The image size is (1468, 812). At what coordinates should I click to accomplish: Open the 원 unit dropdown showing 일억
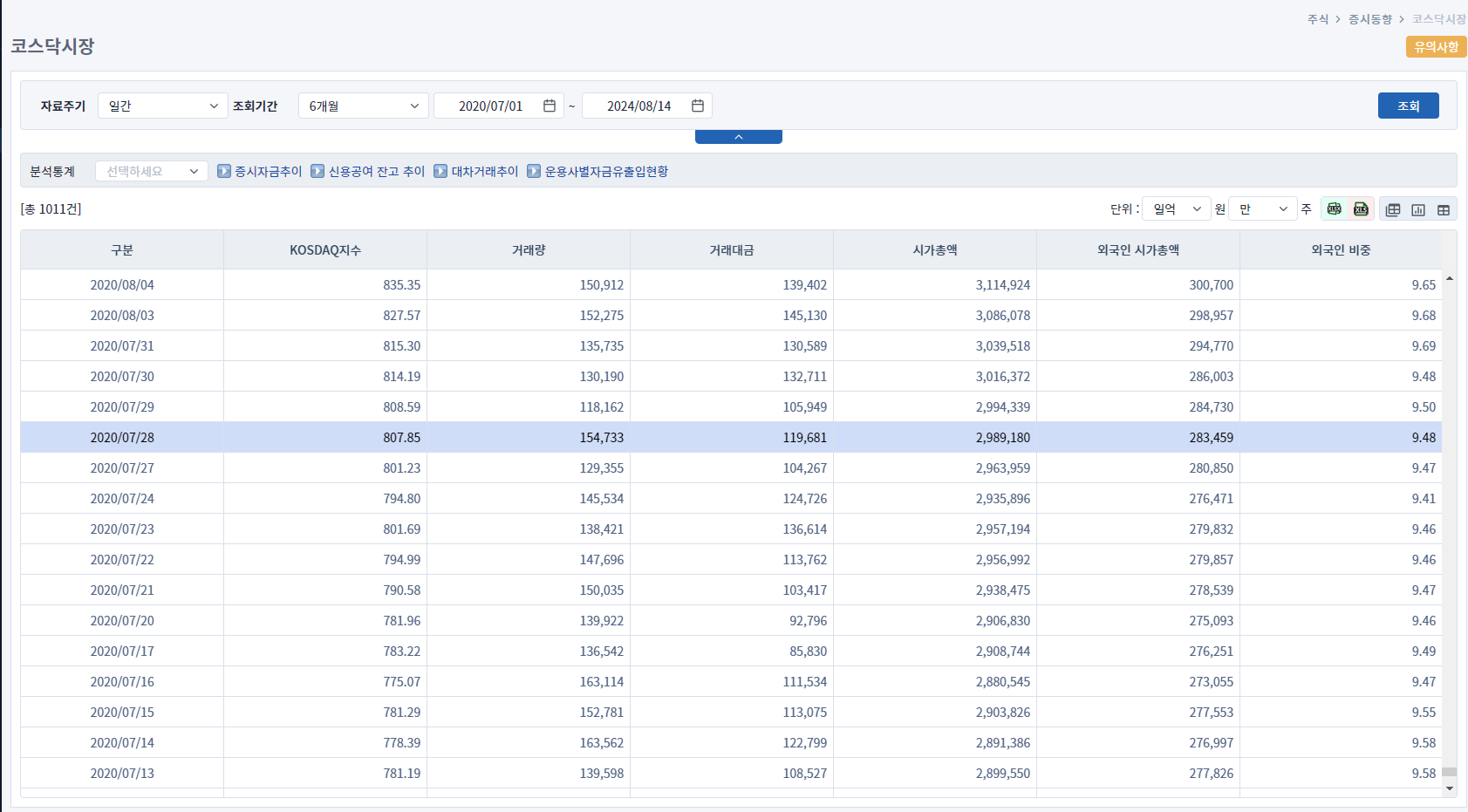pyautogui.click(x=1177, y=208)
